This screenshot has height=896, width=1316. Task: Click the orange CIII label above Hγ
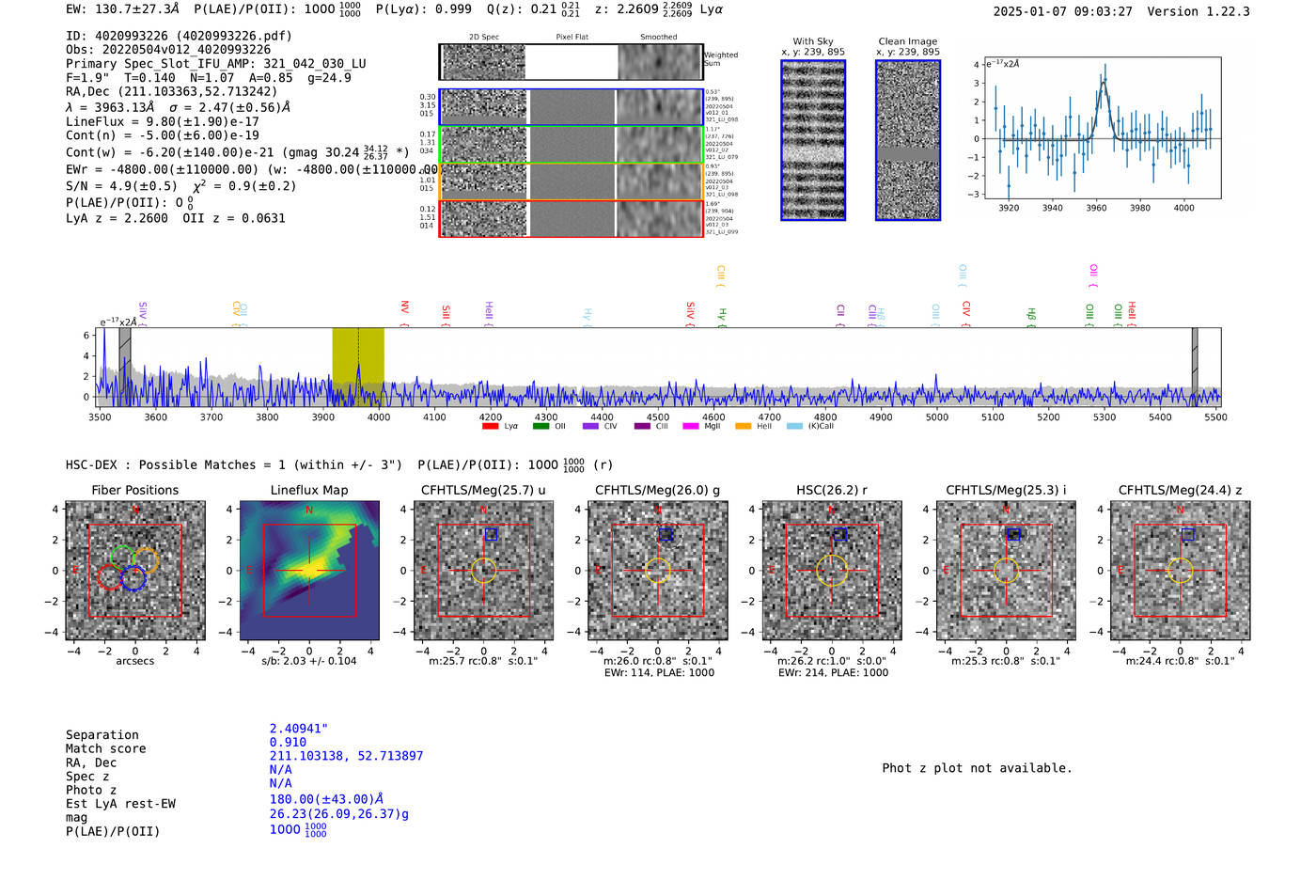(721, 276)
